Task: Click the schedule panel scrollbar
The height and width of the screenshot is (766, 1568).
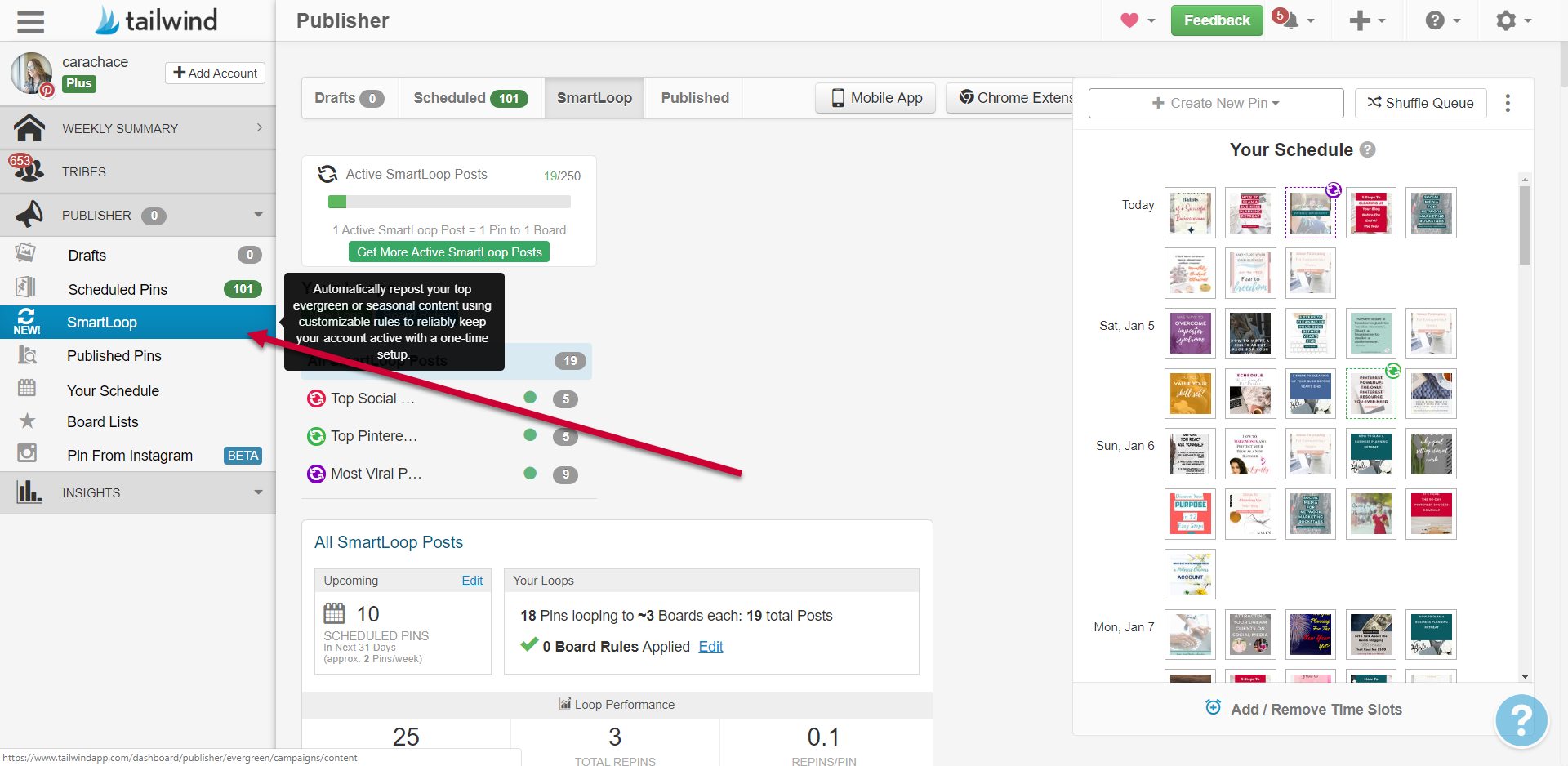Action: (x=1525, y=225)
